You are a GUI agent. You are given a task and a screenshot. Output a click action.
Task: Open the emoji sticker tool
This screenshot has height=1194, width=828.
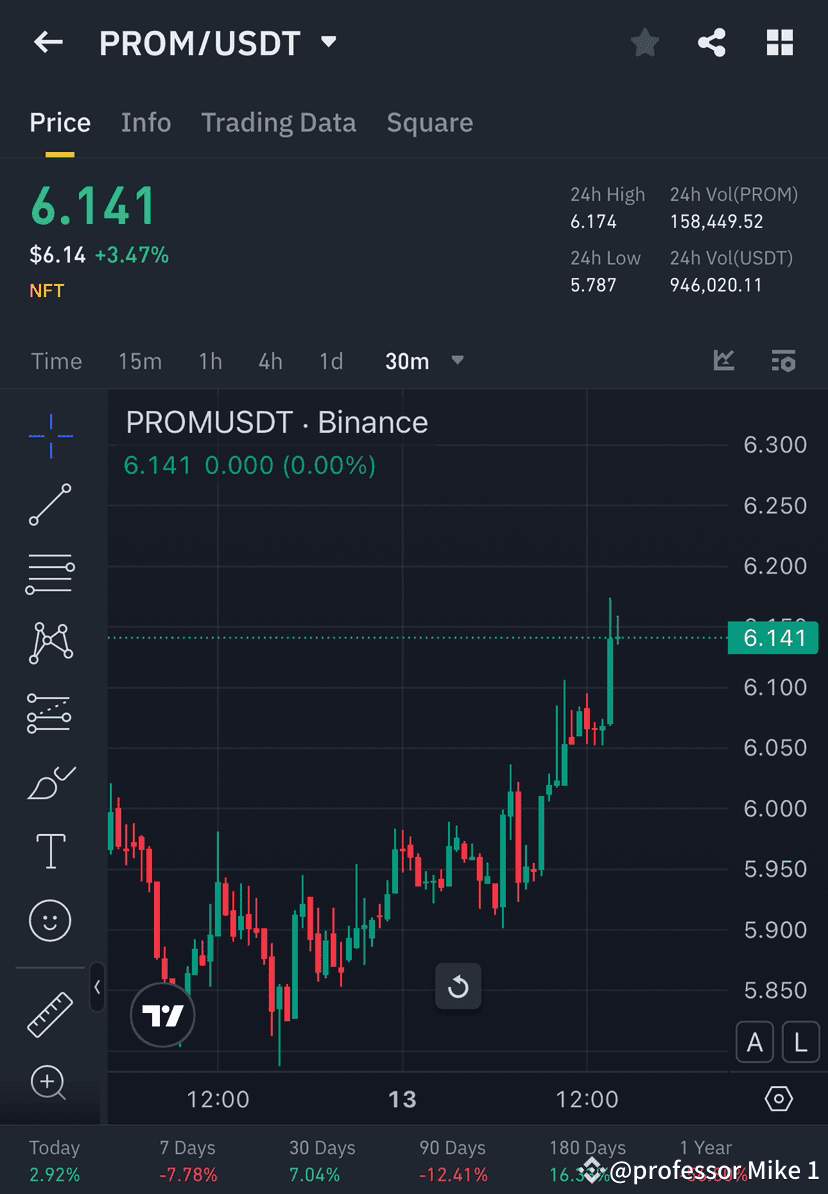(50, 920)
